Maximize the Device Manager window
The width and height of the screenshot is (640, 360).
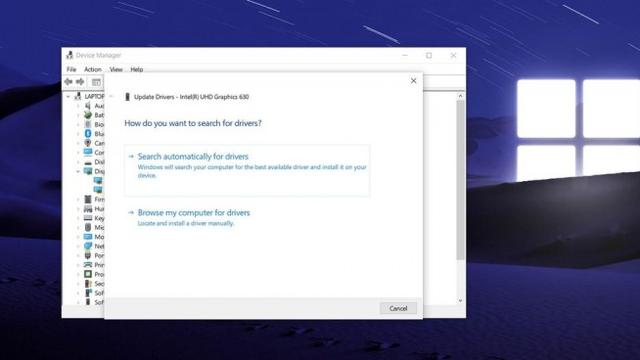(x=429, y=55)
